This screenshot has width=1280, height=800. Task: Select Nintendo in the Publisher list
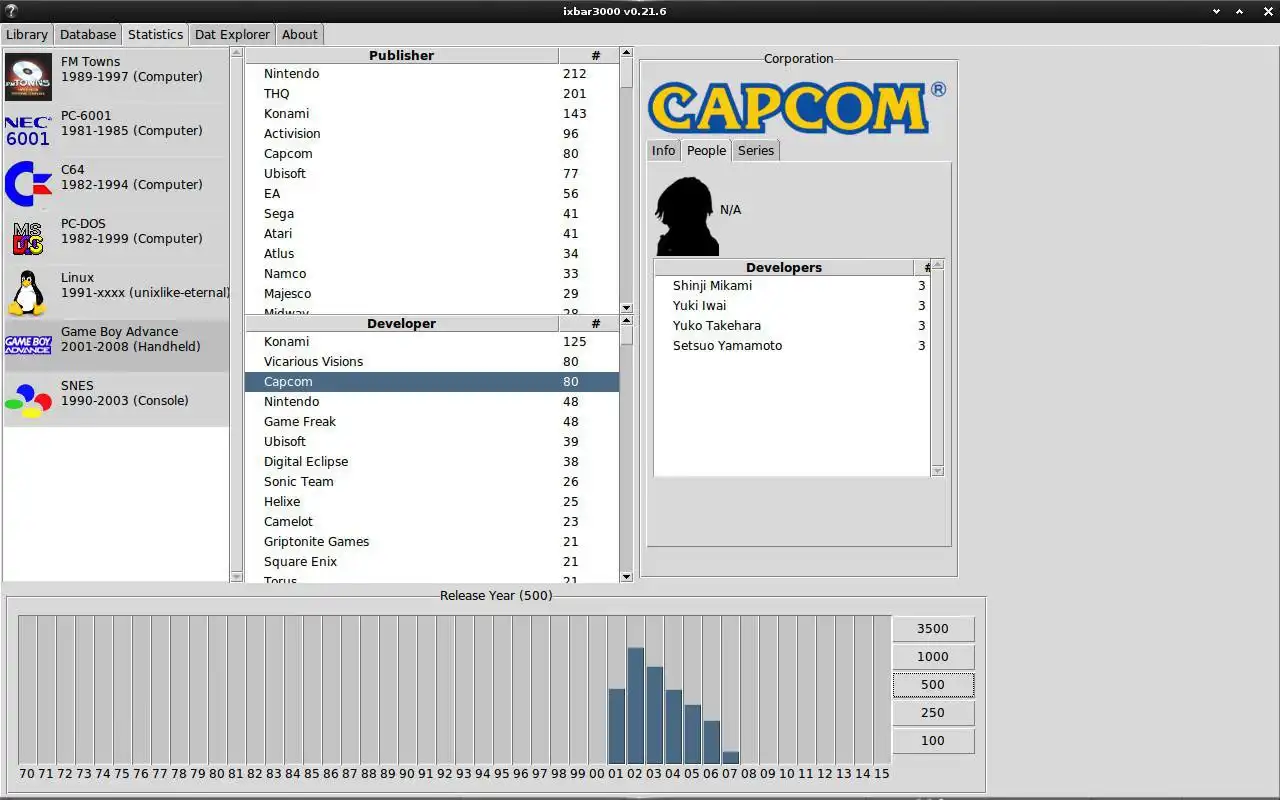(x=432, y=74)
